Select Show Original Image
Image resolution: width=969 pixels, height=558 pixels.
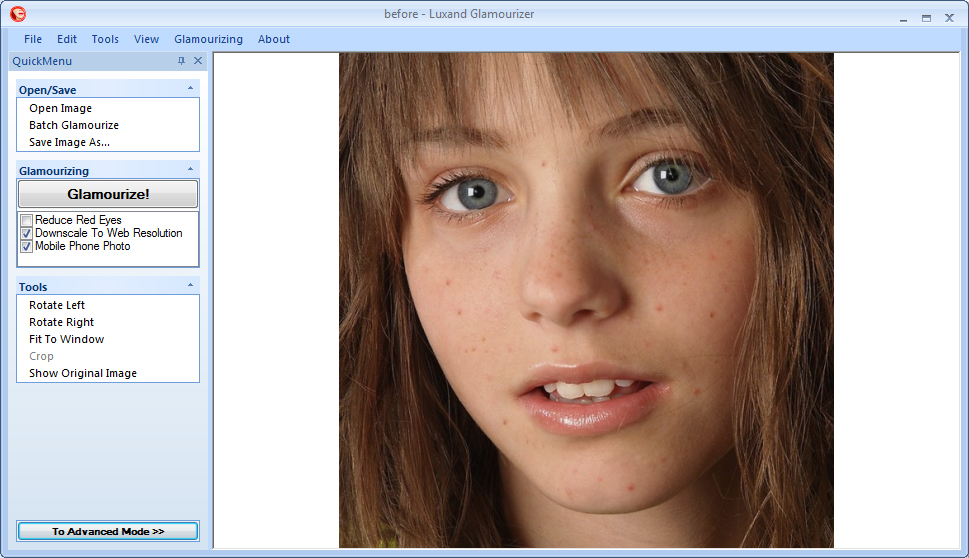click(x=83, y=373)
